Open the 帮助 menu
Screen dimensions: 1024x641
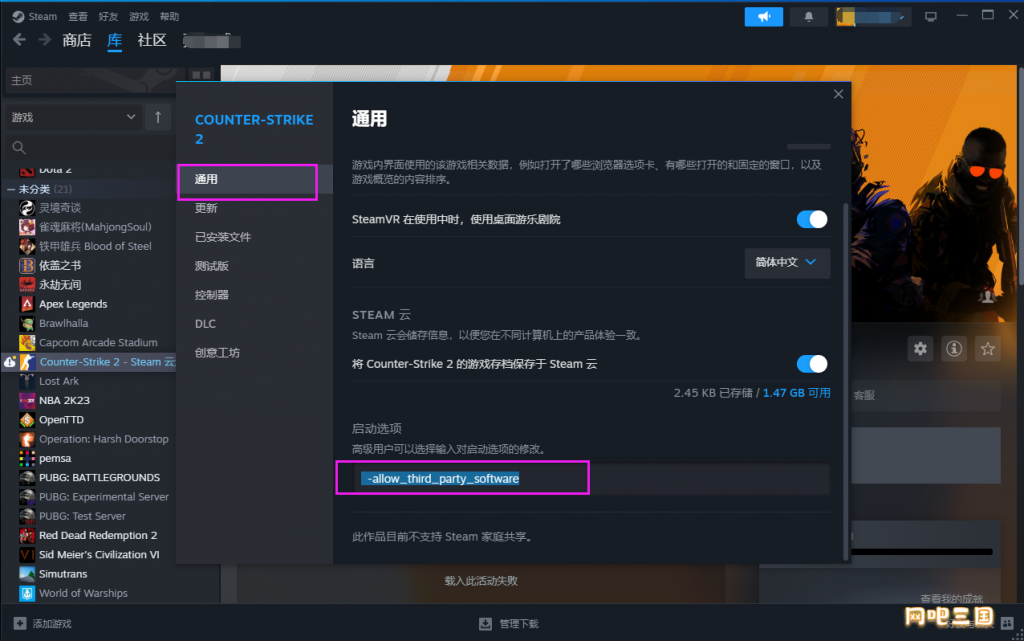click(x=169, y=16)
